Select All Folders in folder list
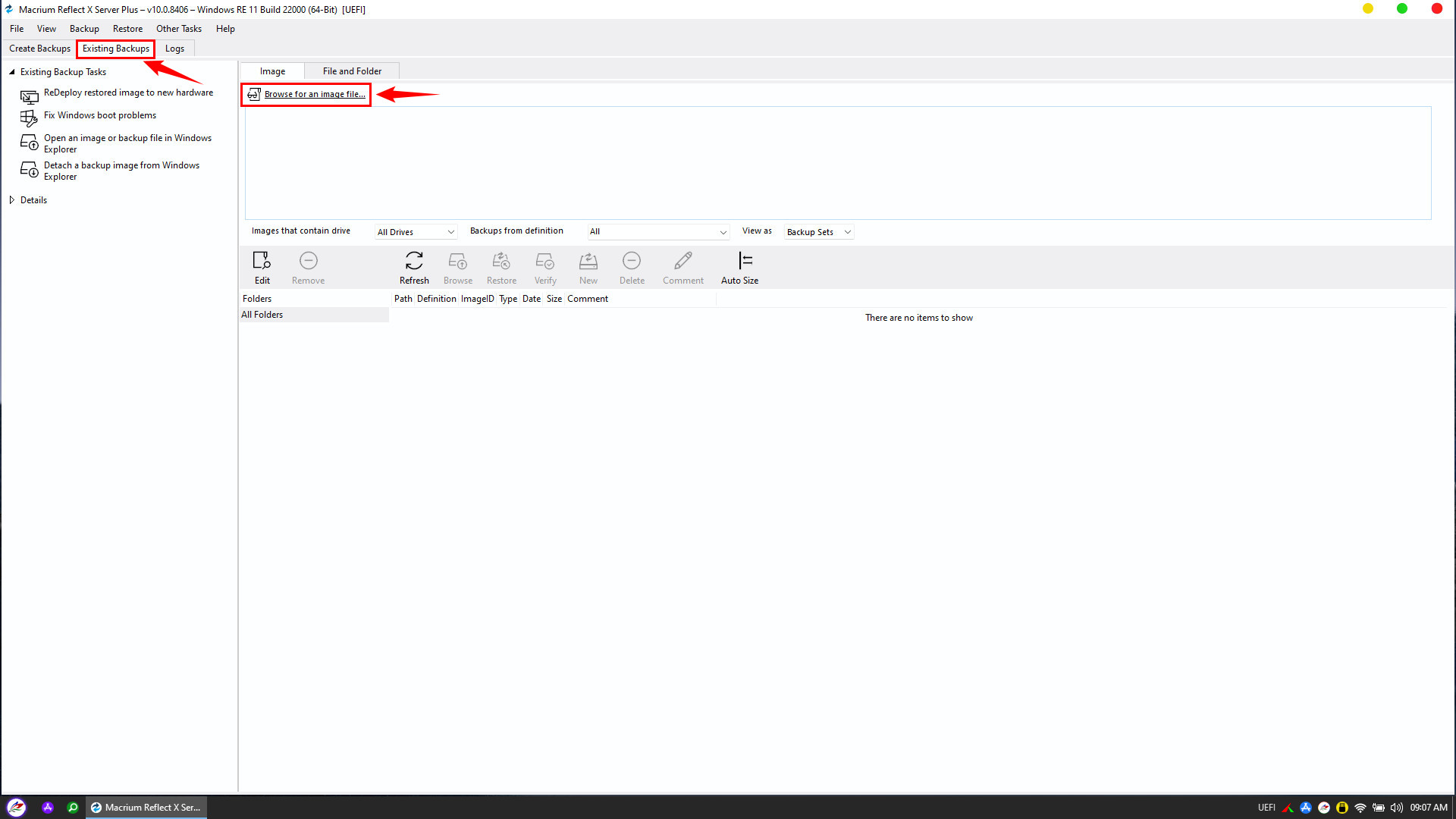The height and width of the screenshot is (819, 1456). click(262, 315)
